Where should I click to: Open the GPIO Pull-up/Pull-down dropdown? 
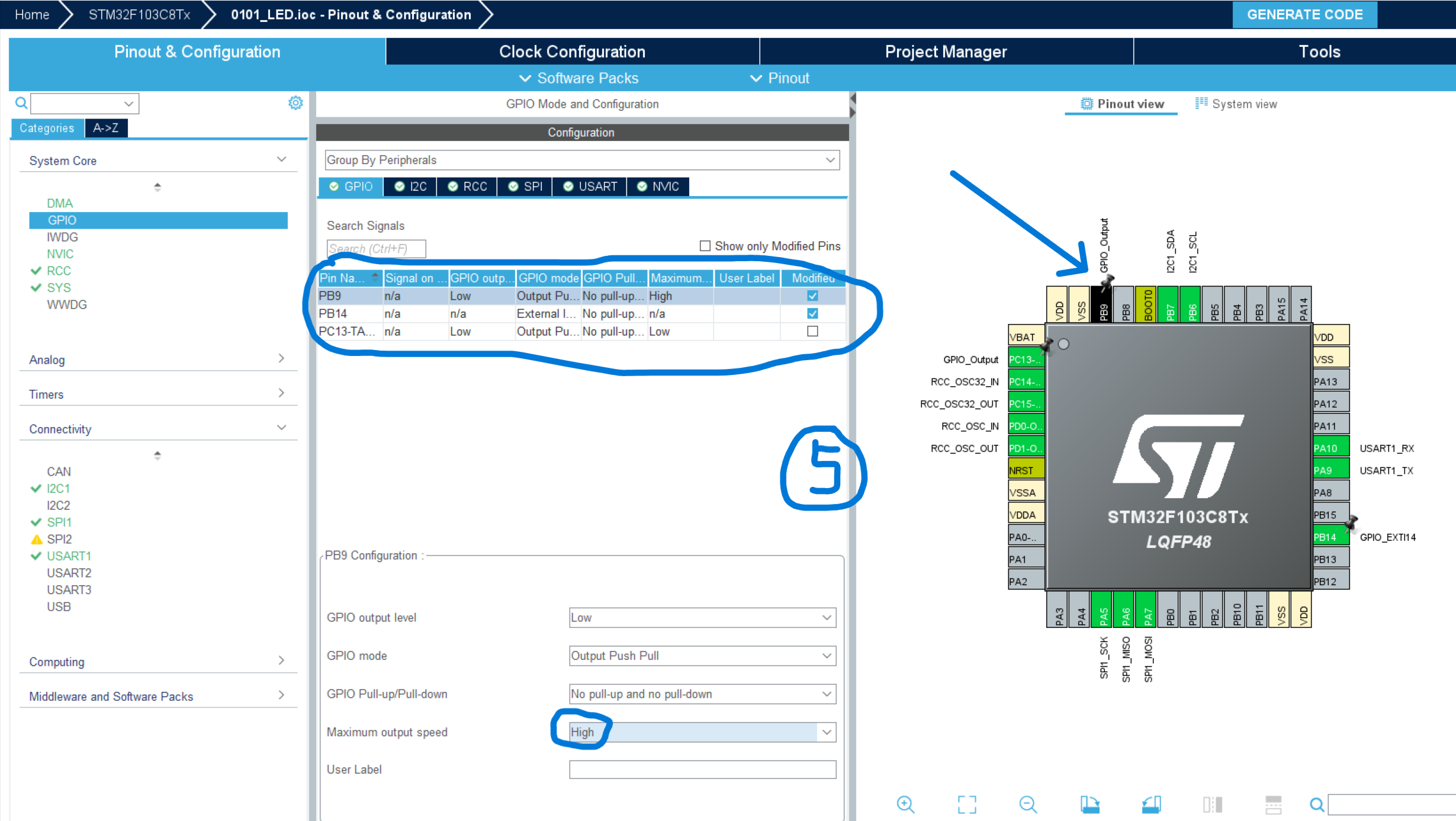click(702, 694)
